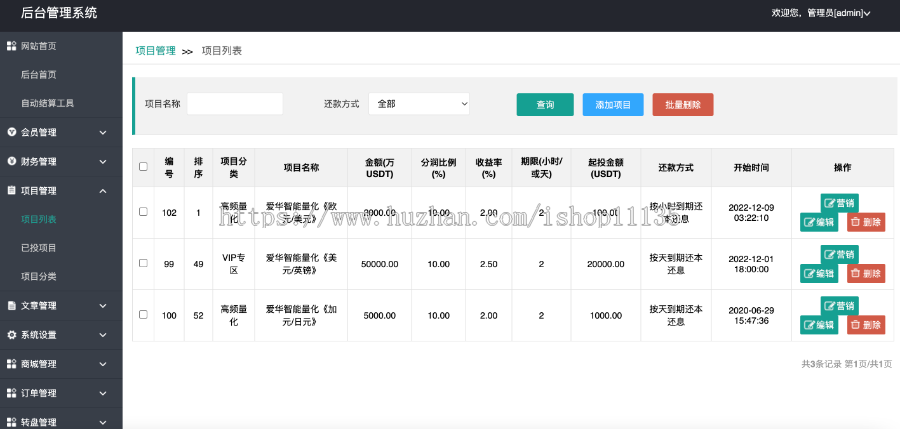This screenshot has width=900, height=429.
Task: Open the admin user dropdown in header
Action: click(x=821, y=13)
